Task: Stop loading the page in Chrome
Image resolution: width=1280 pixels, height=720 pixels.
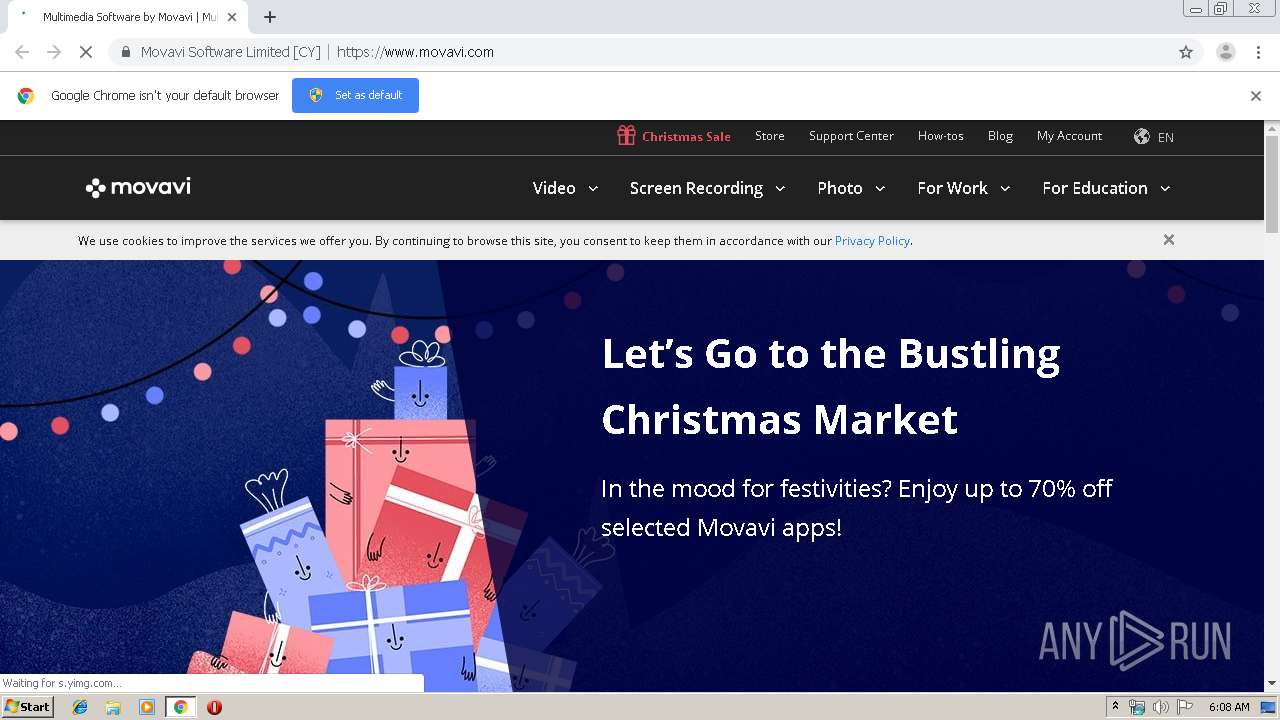Action: (86, 52)
